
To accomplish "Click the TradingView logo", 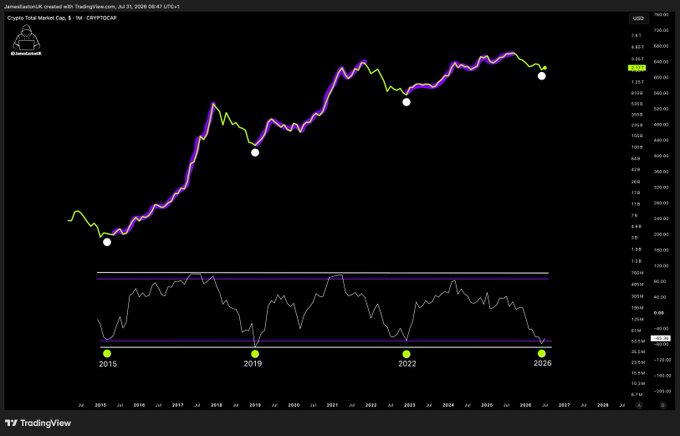I will pos(38,423).
